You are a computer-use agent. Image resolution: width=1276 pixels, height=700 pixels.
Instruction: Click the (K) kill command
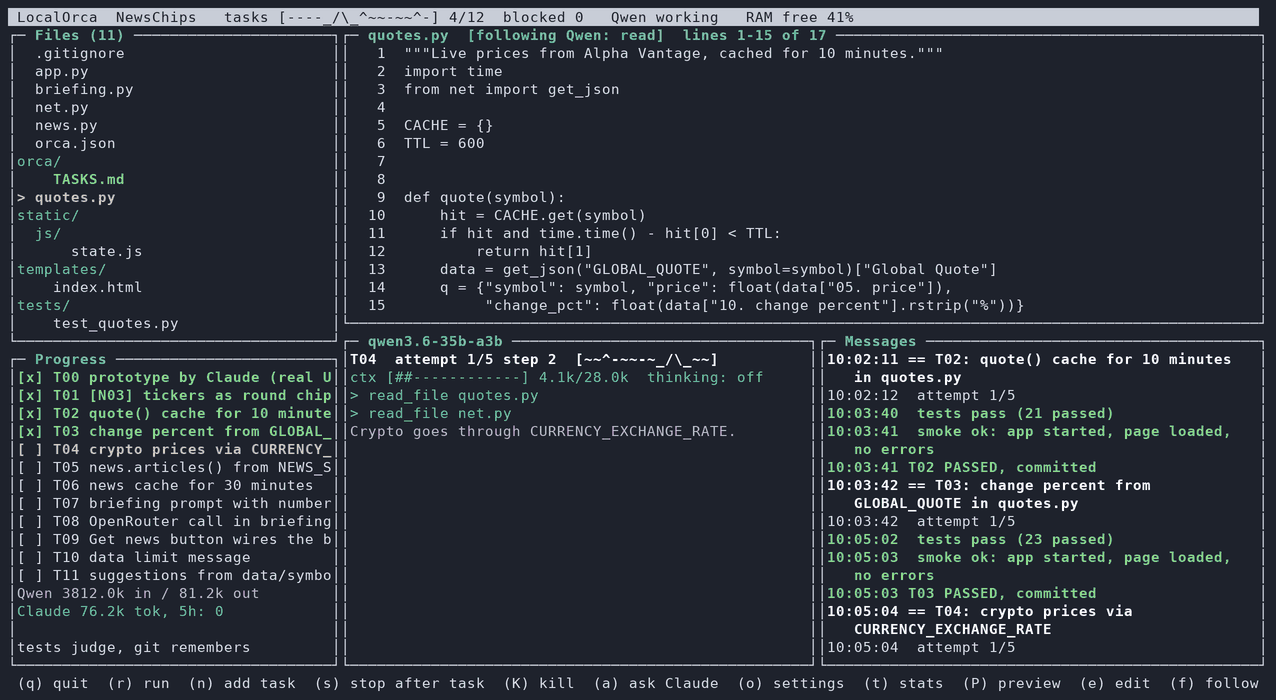(x=538, y=683)
